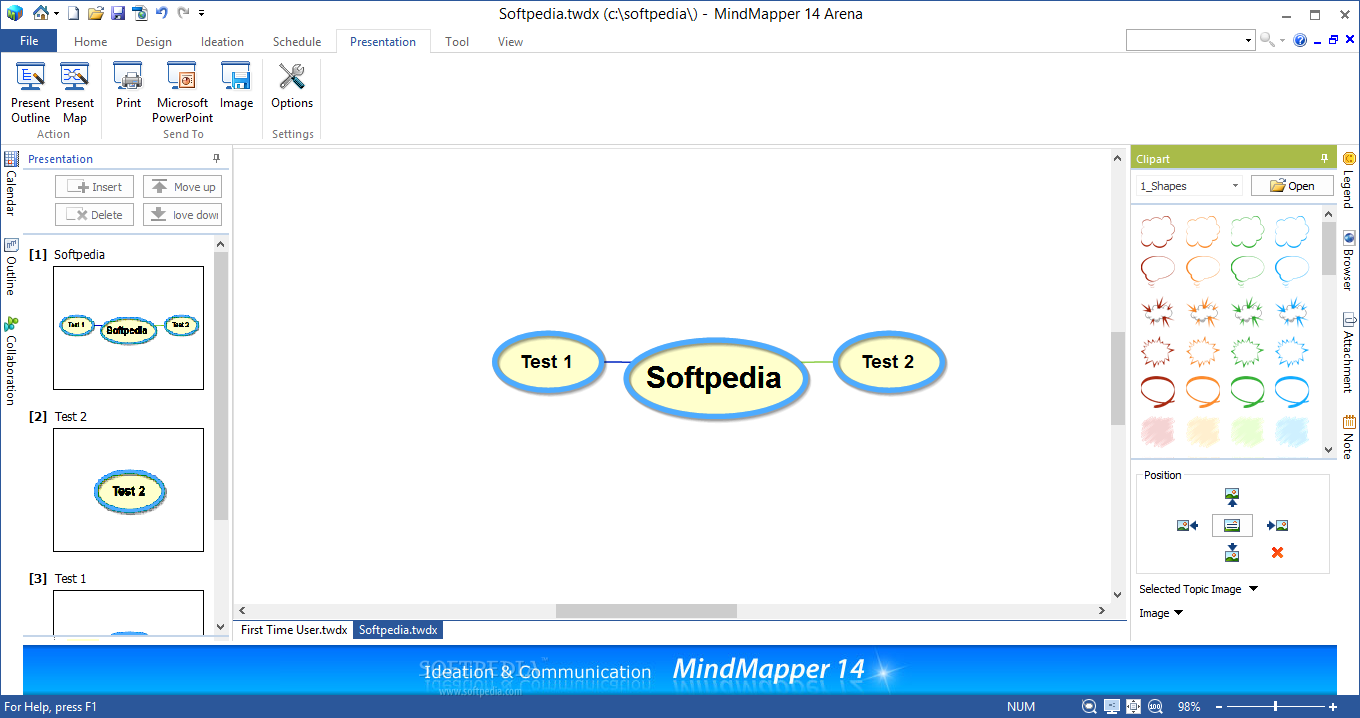The image size is (1360, 718).
Task: Place image below topic text
Action: click(1232, 552)
